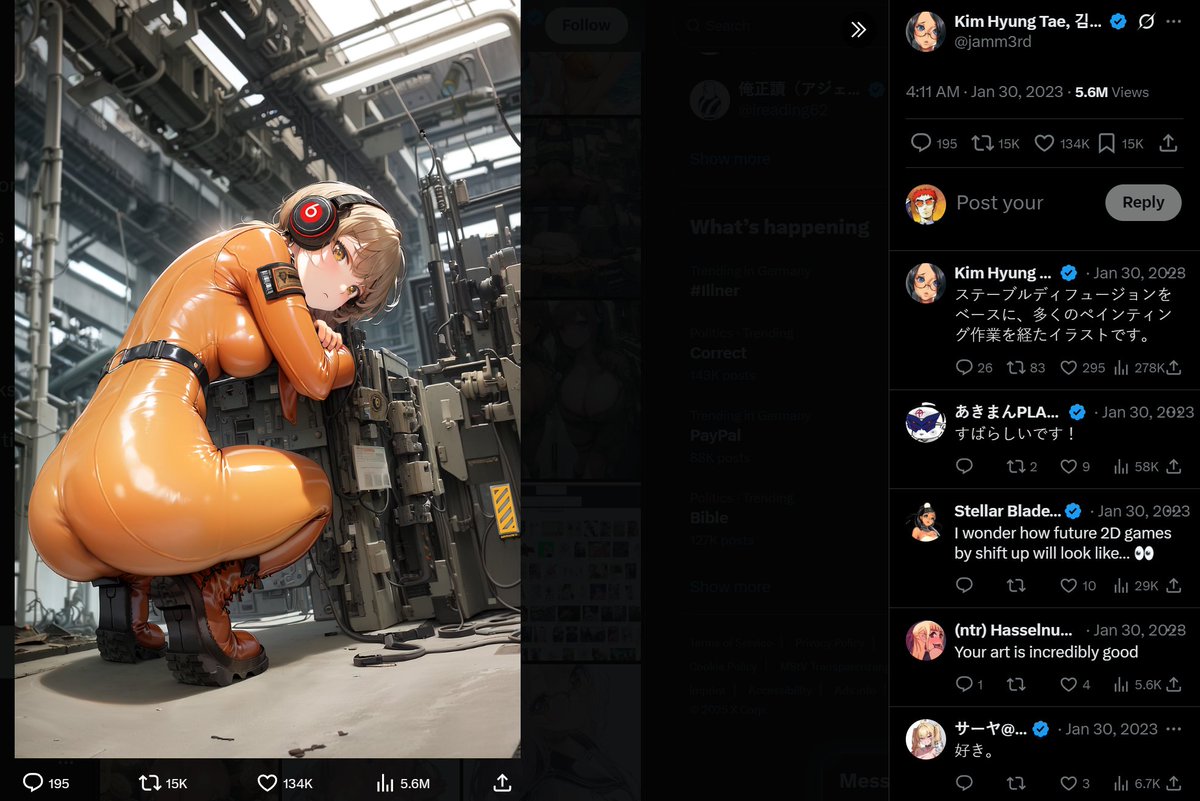Open Kim Hyung Tae's avatar in post header
The image size is (1200, 801).
point(925,32)
